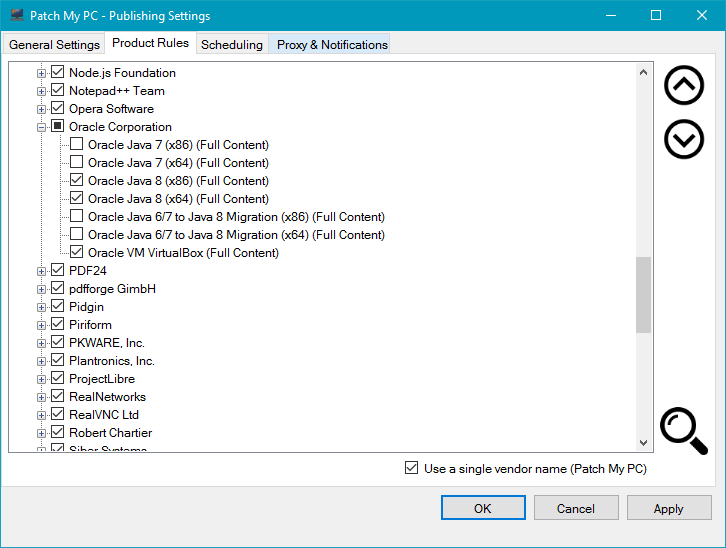The image size is (726, 548).
Task: Expand the Robert Chartier node
Action: point(41,434)
